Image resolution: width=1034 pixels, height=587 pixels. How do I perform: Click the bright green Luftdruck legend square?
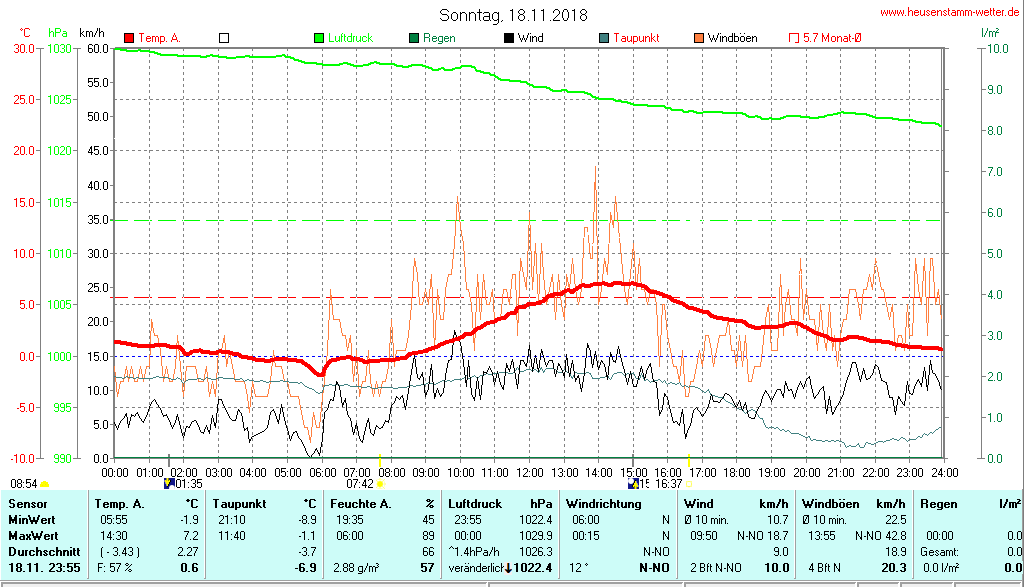(319, 38)
